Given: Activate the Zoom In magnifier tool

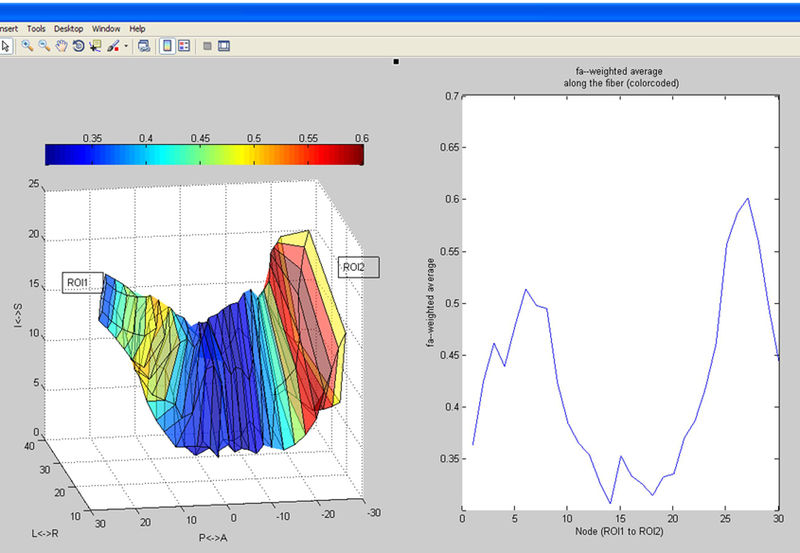Looking at the screenshot, I should click(x=27, y=46).
